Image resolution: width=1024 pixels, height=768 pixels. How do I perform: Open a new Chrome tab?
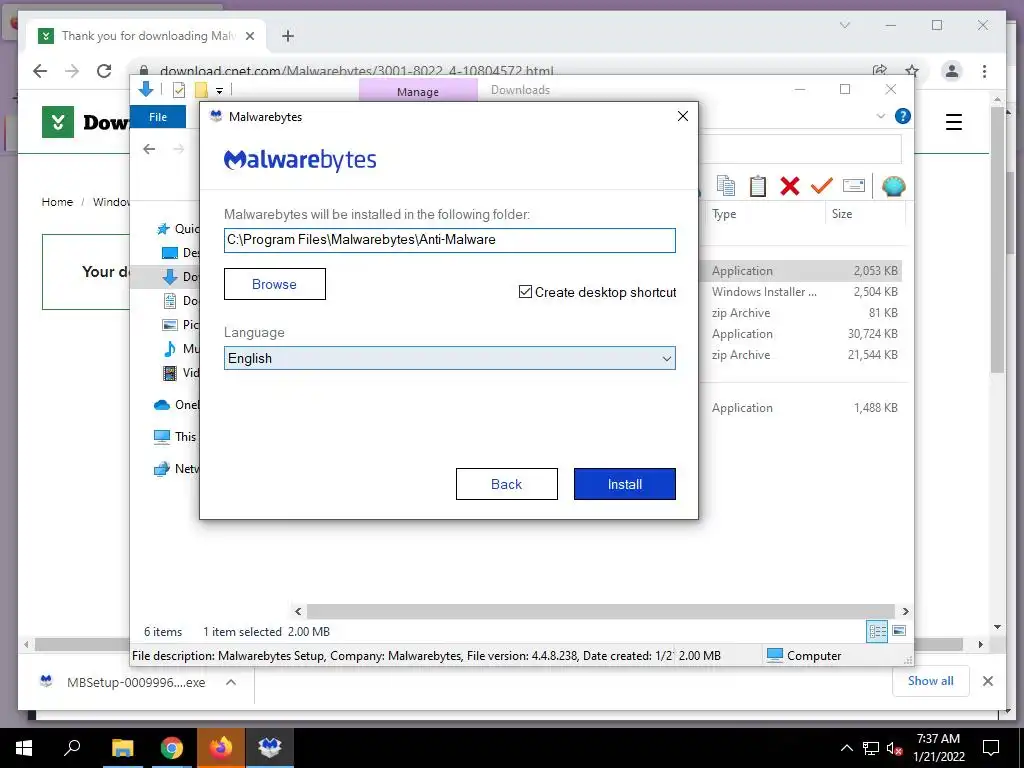point(288,36)
